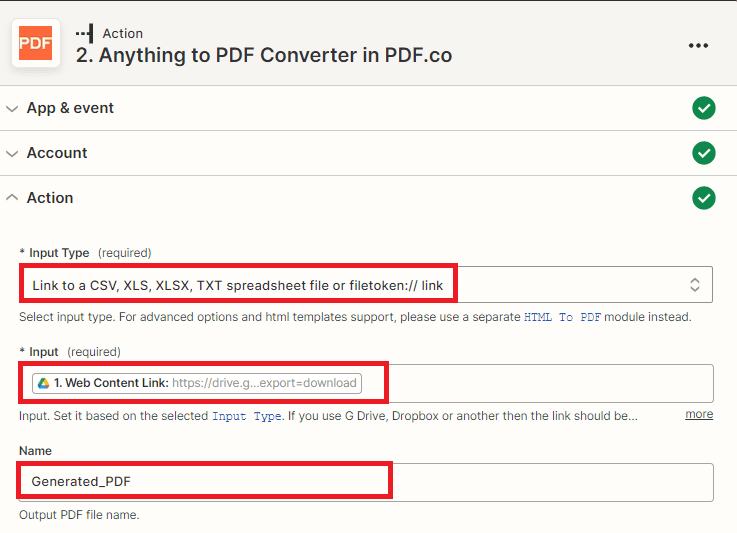Viewport: 737px width, 533px height.
Task: Click the 'HTML To PDF' module reference
Action: point(565,317)
